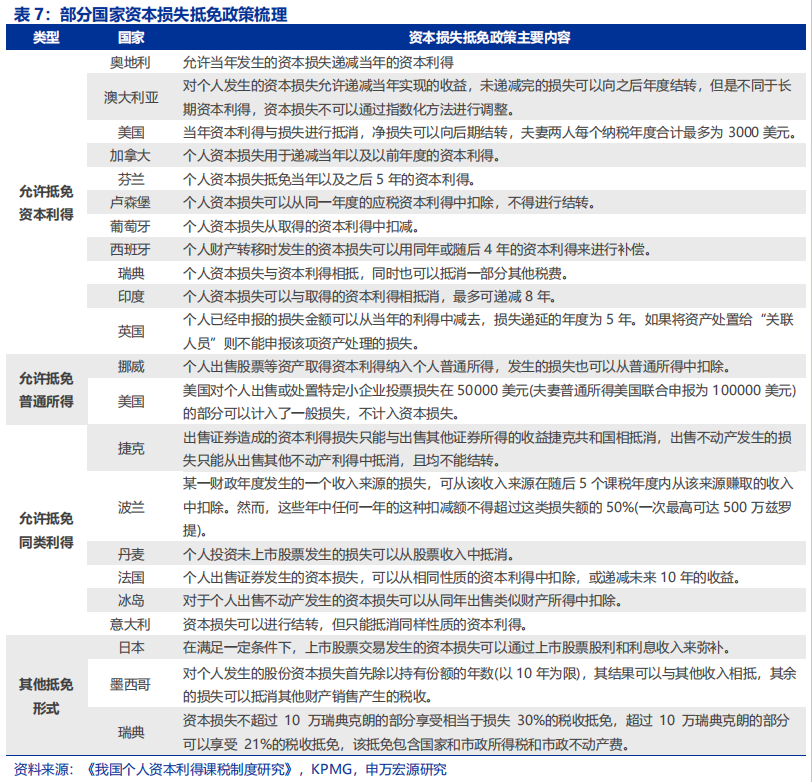This screenshot has height=782, width=812.
Task: Click the column header 国家
Action: [130, 37]
